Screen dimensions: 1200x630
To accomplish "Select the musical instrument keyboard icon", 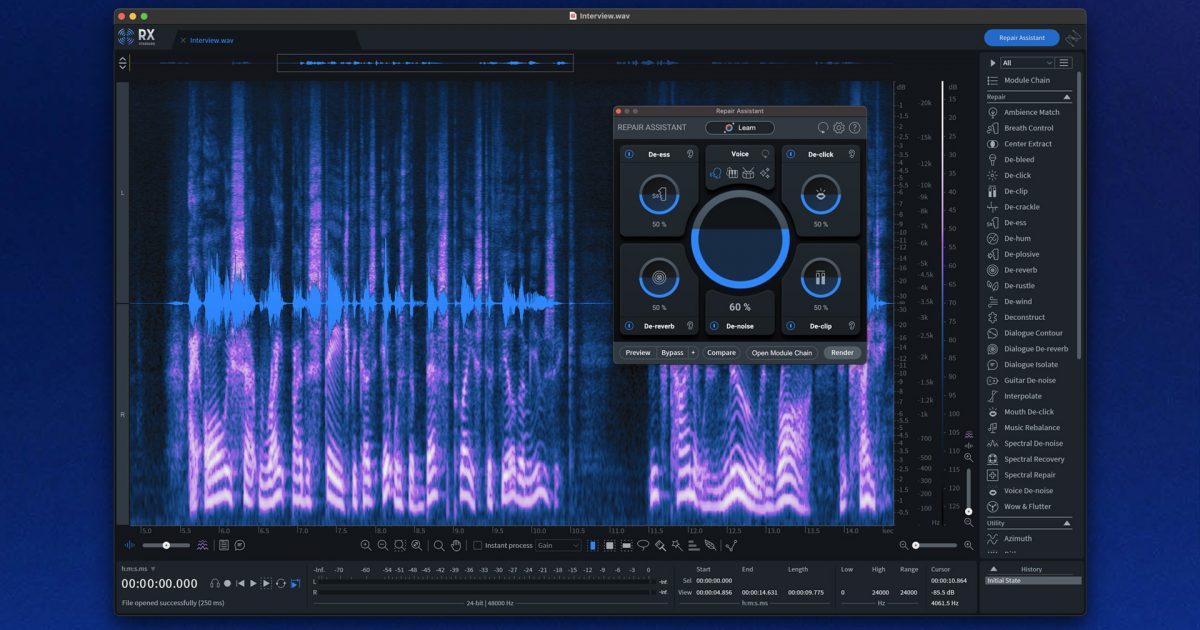I will (732, 173).
